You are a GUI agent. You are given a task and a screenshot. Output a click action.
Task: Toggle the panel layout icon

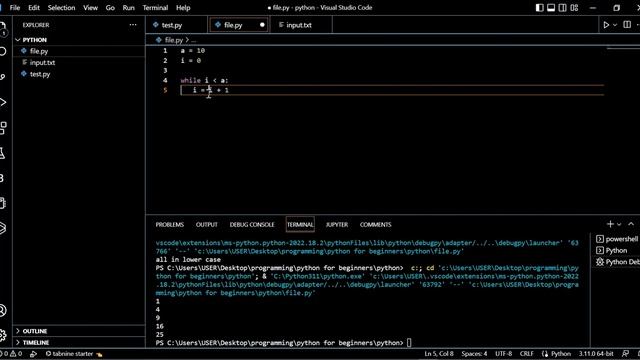551,8
